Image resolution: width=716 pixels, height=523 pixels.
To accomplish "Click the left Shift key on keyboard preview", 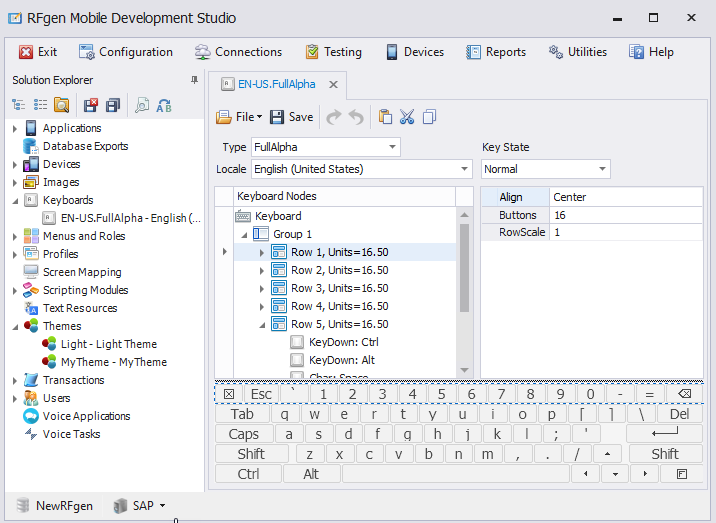I will pos(251,454).
